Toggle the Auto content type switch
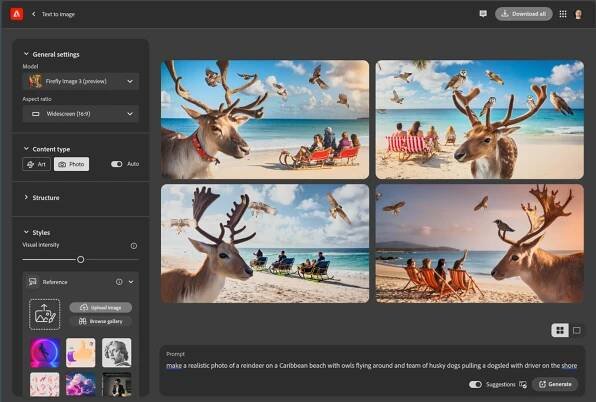 coord(116,164)
